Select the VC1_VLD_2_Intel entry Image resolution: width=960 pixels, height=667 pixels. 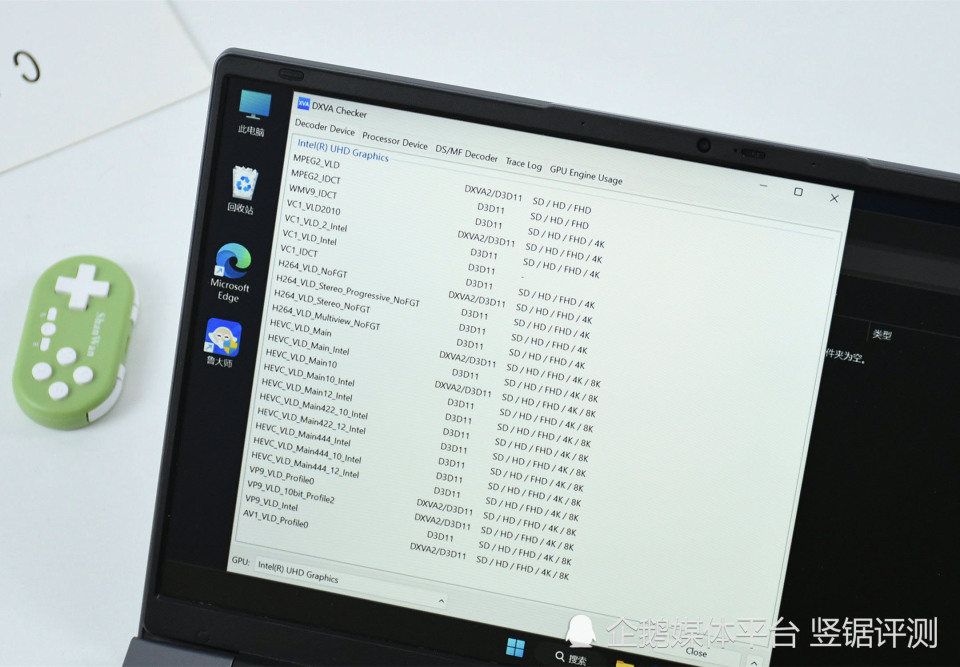pos(316,224)
